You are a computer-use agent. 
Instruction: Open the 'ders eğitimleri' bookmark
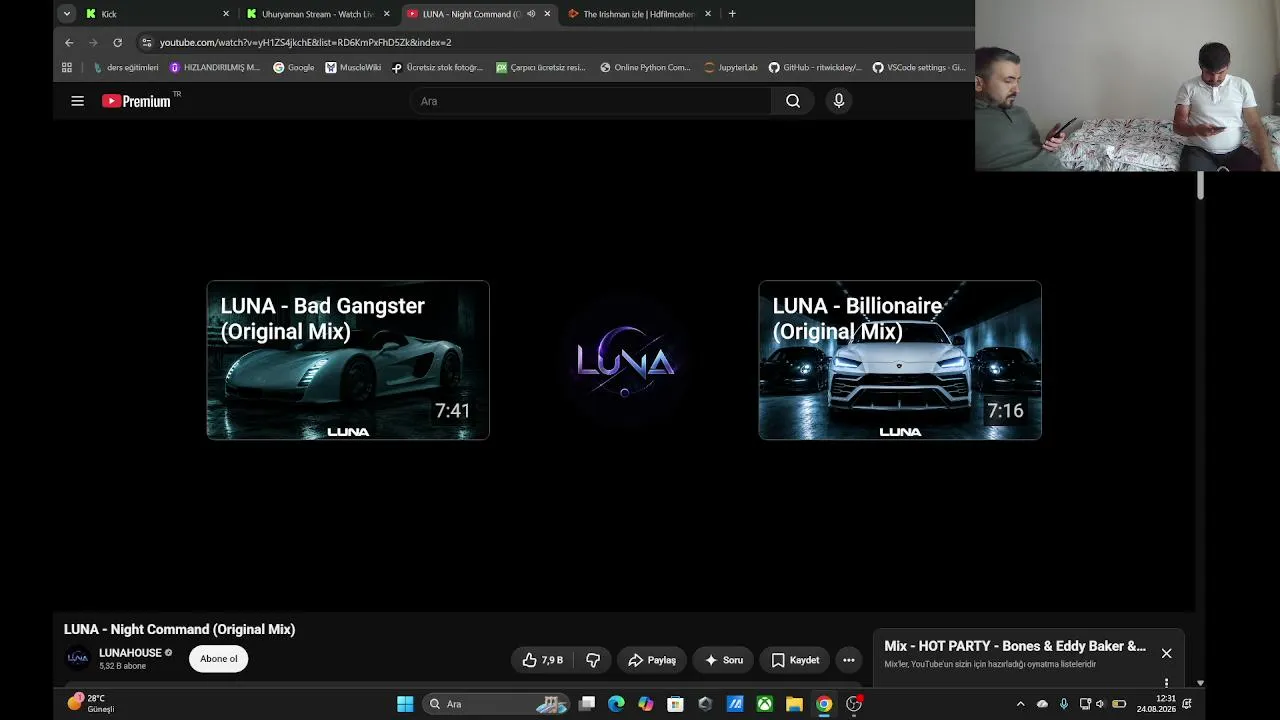pos(125,67)
